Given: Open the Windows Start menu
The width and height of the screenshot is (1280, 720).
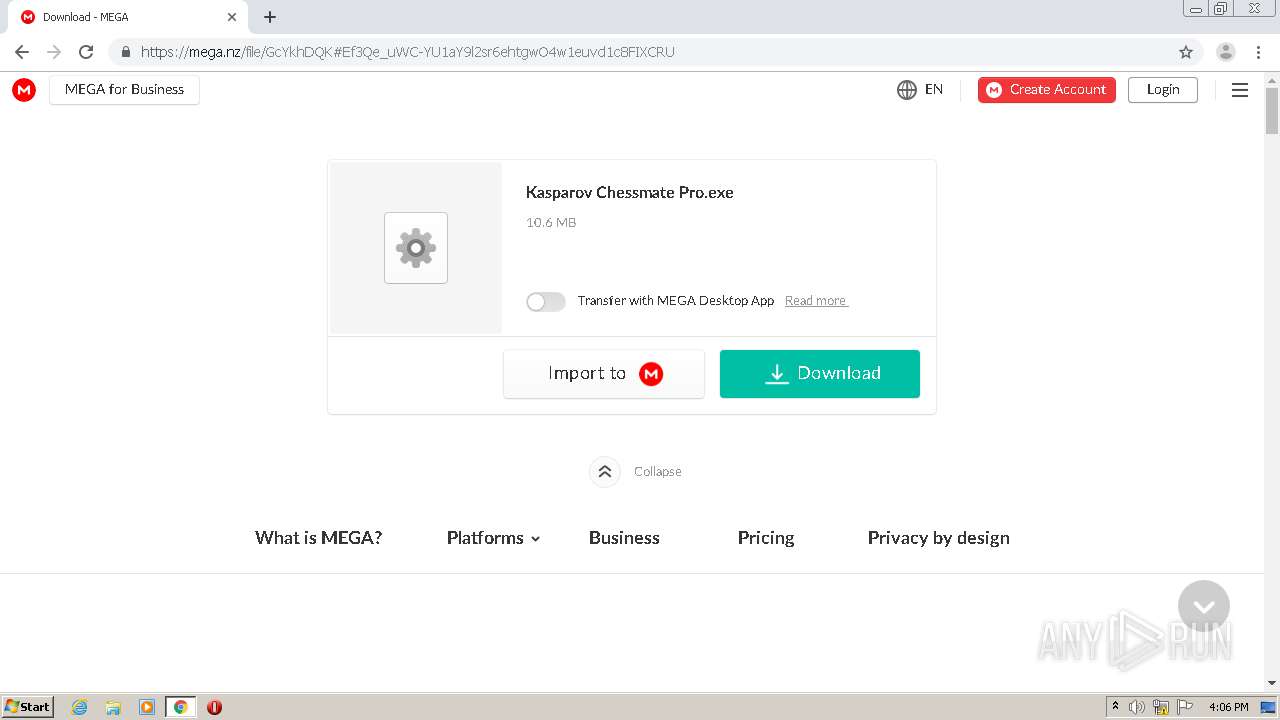Looking at the screenshot, I should pos(28,707).
